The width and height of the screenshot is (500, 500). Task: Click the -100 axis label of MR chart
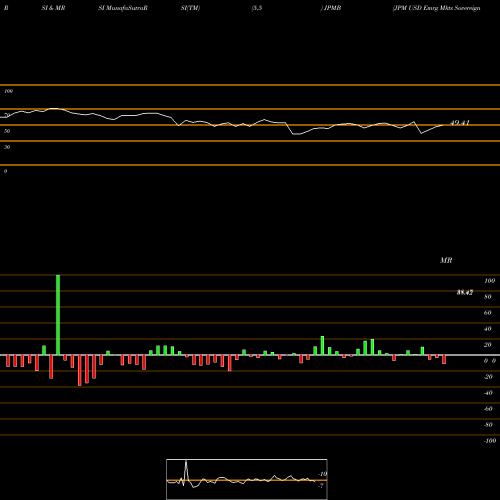click(490, 441)
